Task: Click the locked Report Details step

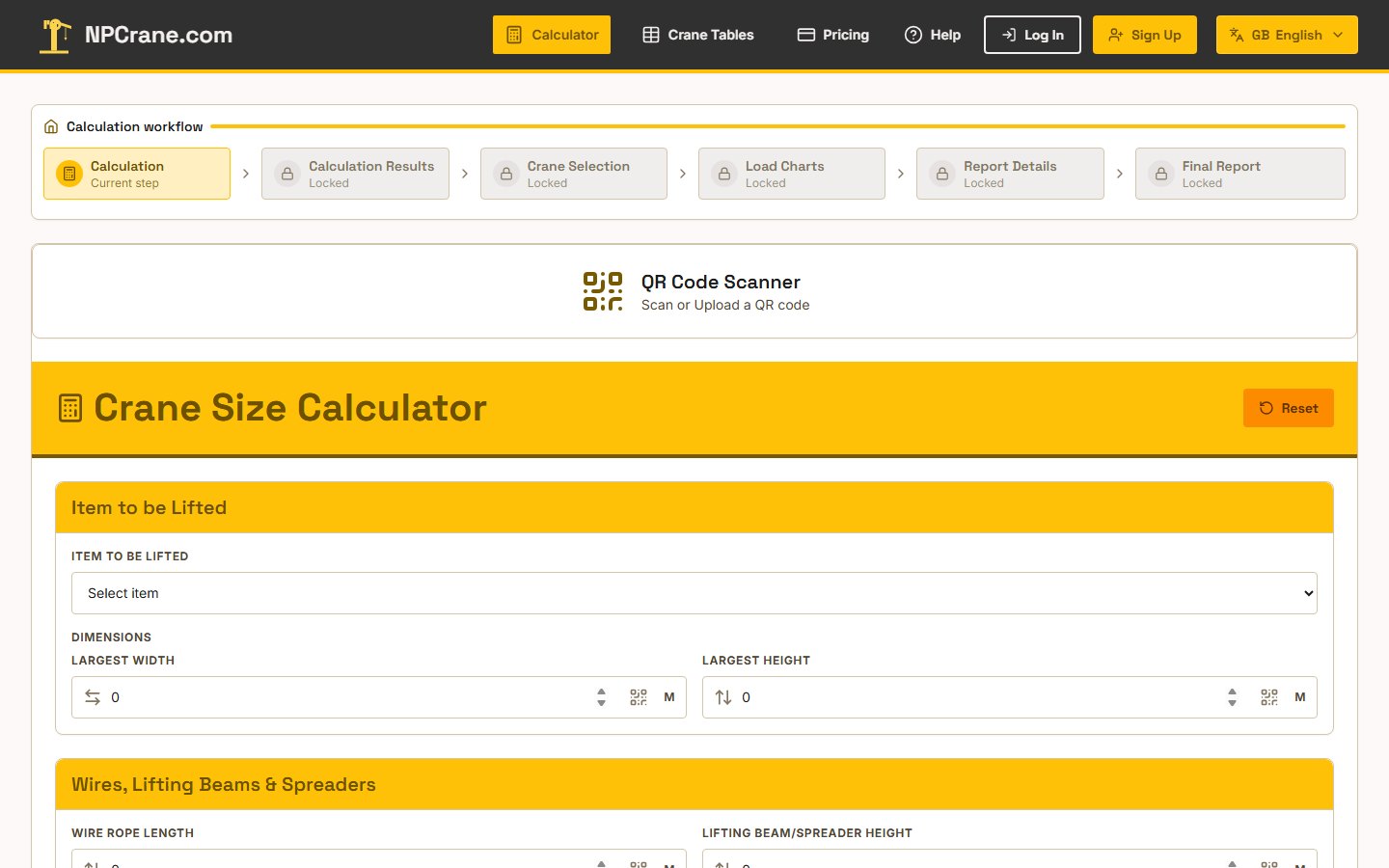Action: click(x=1010, y=174)
